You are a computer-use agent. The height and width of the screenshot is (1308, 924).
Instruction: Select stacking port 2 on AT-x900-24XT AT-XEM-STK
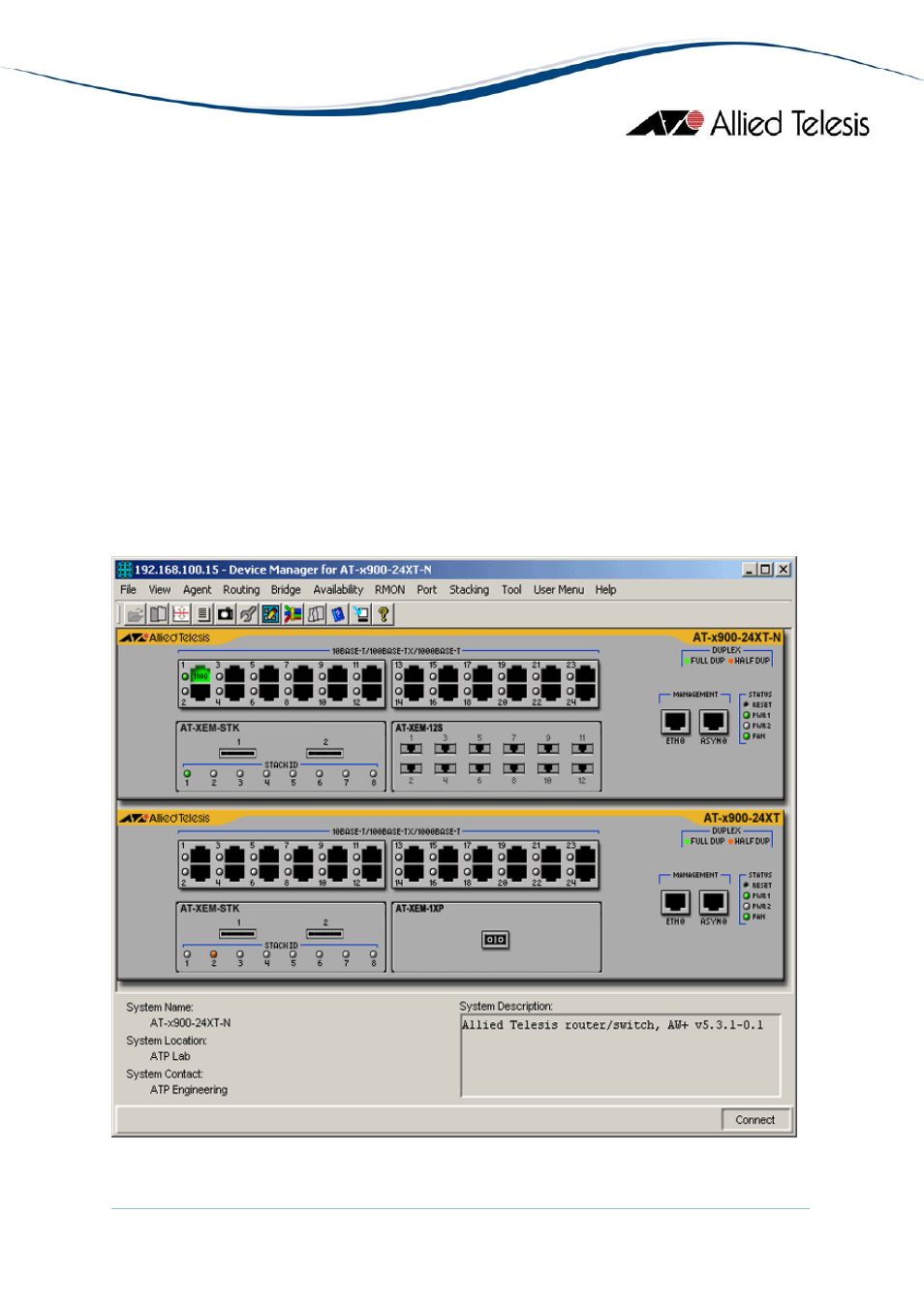click(x=324, y=934)
